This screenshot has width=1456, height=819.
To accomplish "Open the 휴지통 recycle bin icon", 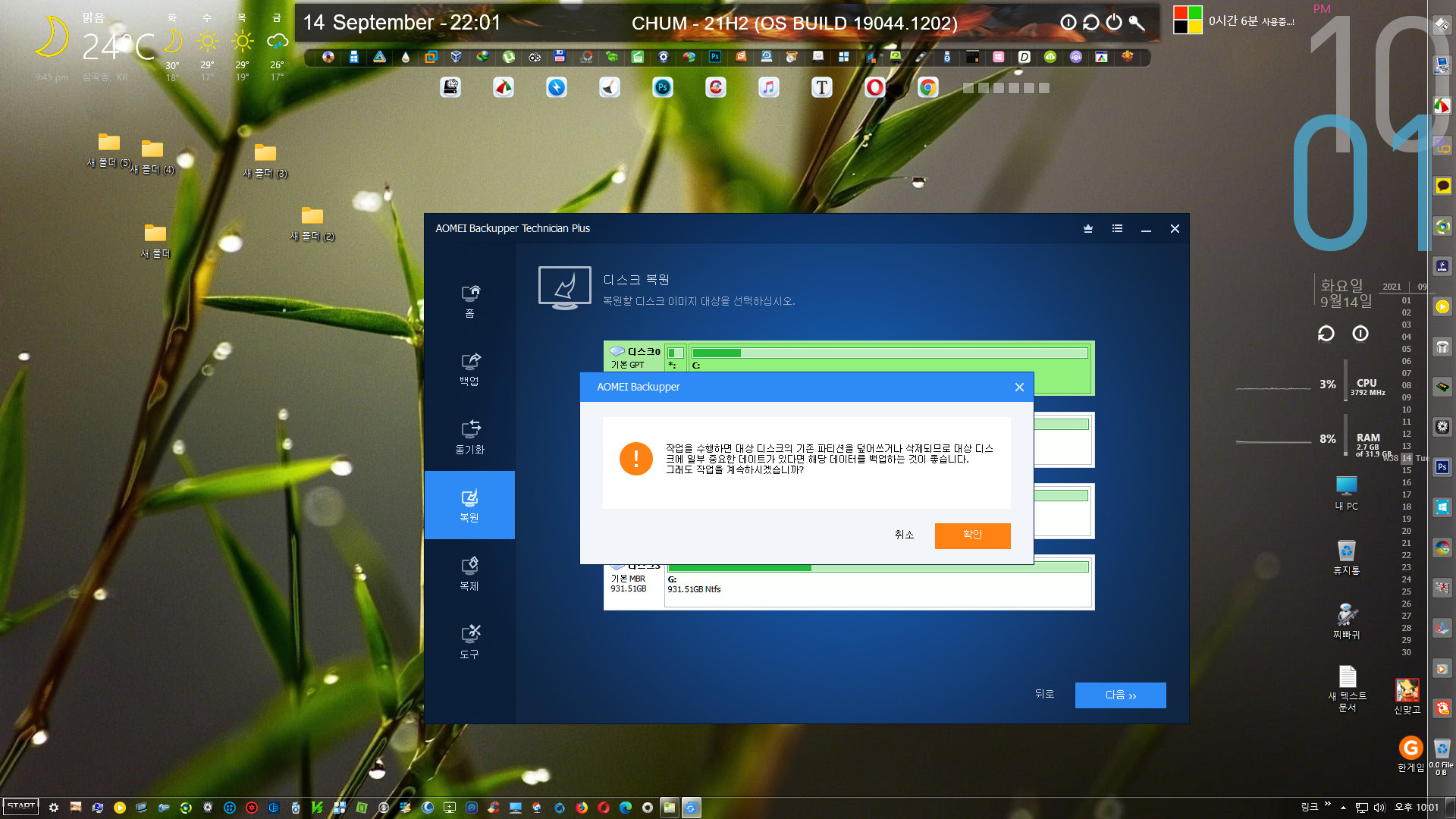I will coord(1346,557).
